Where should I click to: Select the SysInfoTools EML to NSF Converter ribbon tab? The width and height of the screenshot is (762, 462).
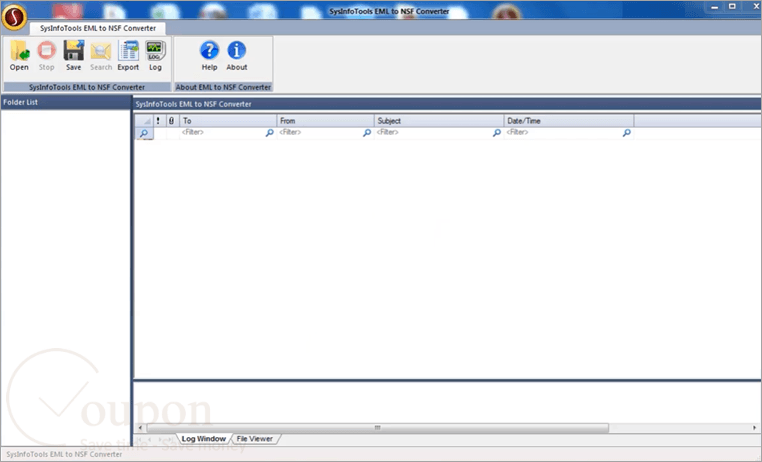(x=98, y=28)
